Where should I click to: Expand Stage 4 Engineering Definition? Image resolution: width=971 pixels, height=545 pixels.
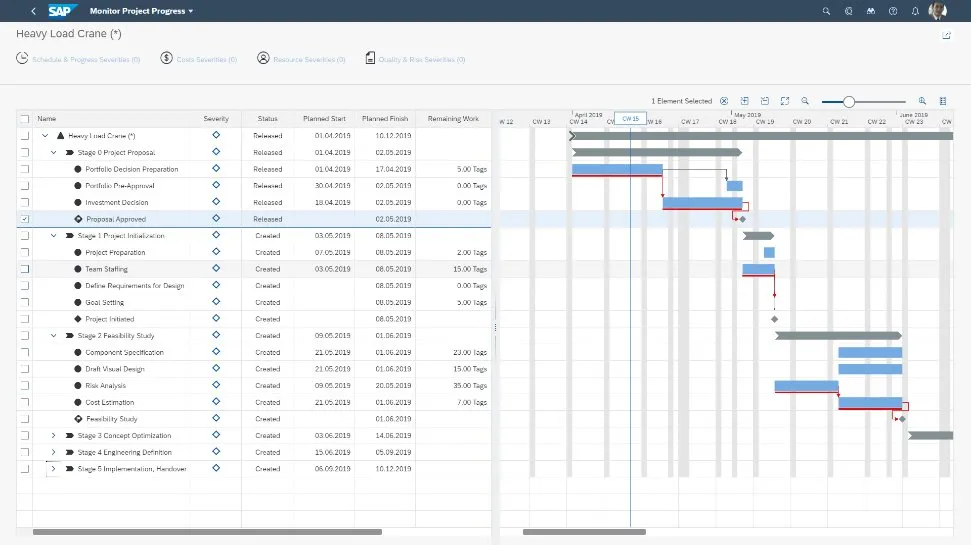53,452
